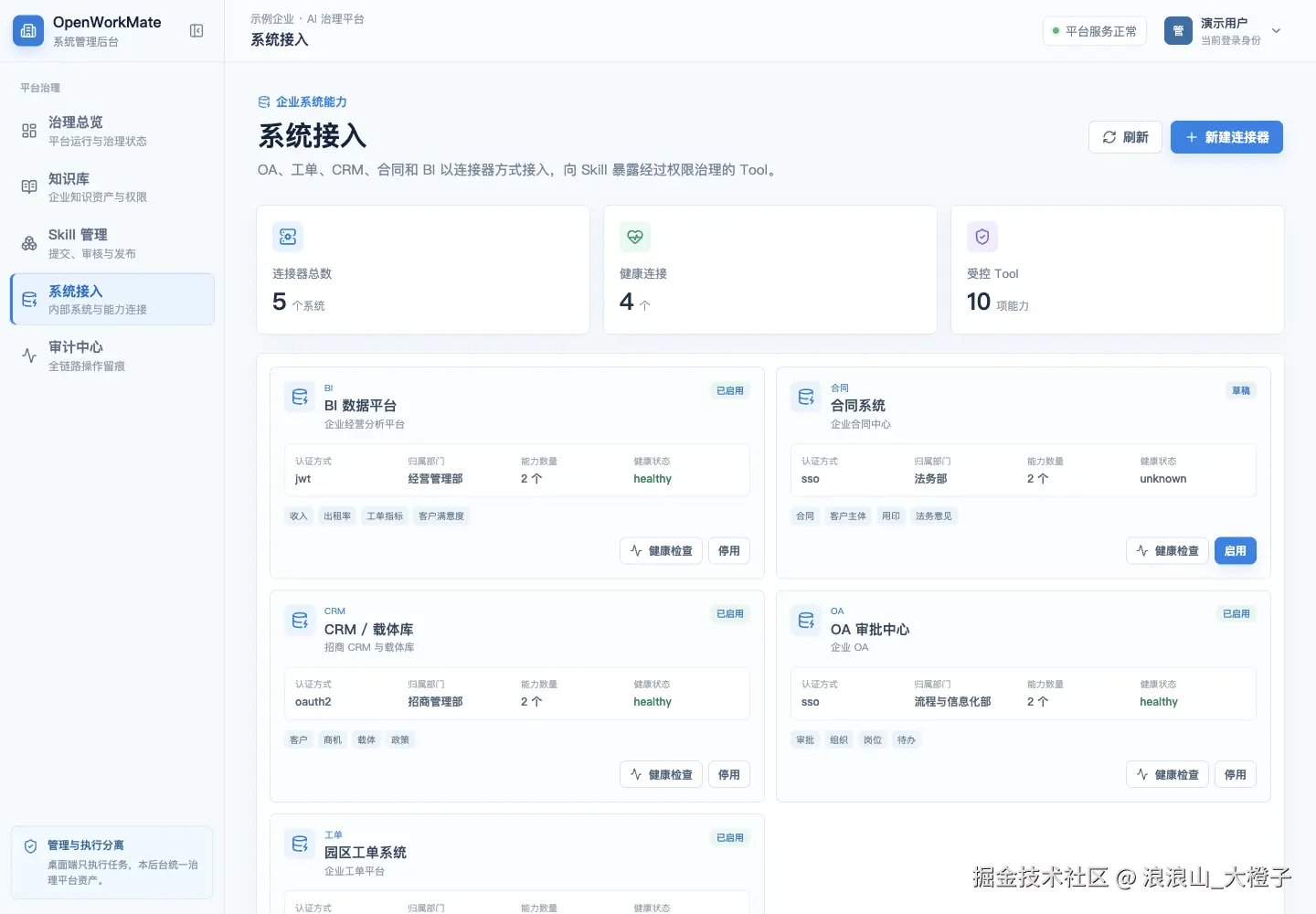Click the 出租率 tag
1316x914 pixels.
click(x=337, y=516)
